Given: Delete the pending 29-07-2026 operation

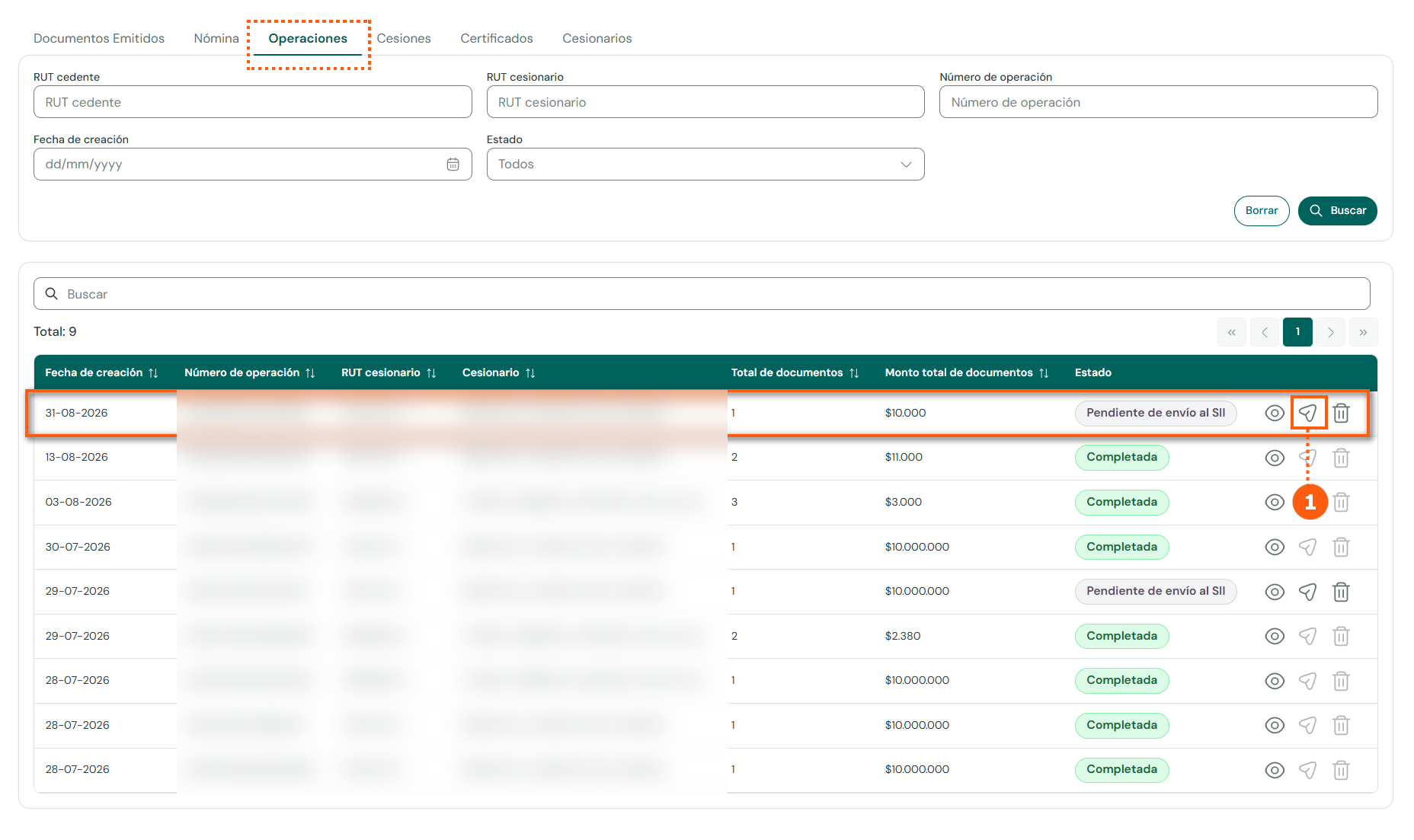Looking at the screenshot, I should [x=1342, y=592].
